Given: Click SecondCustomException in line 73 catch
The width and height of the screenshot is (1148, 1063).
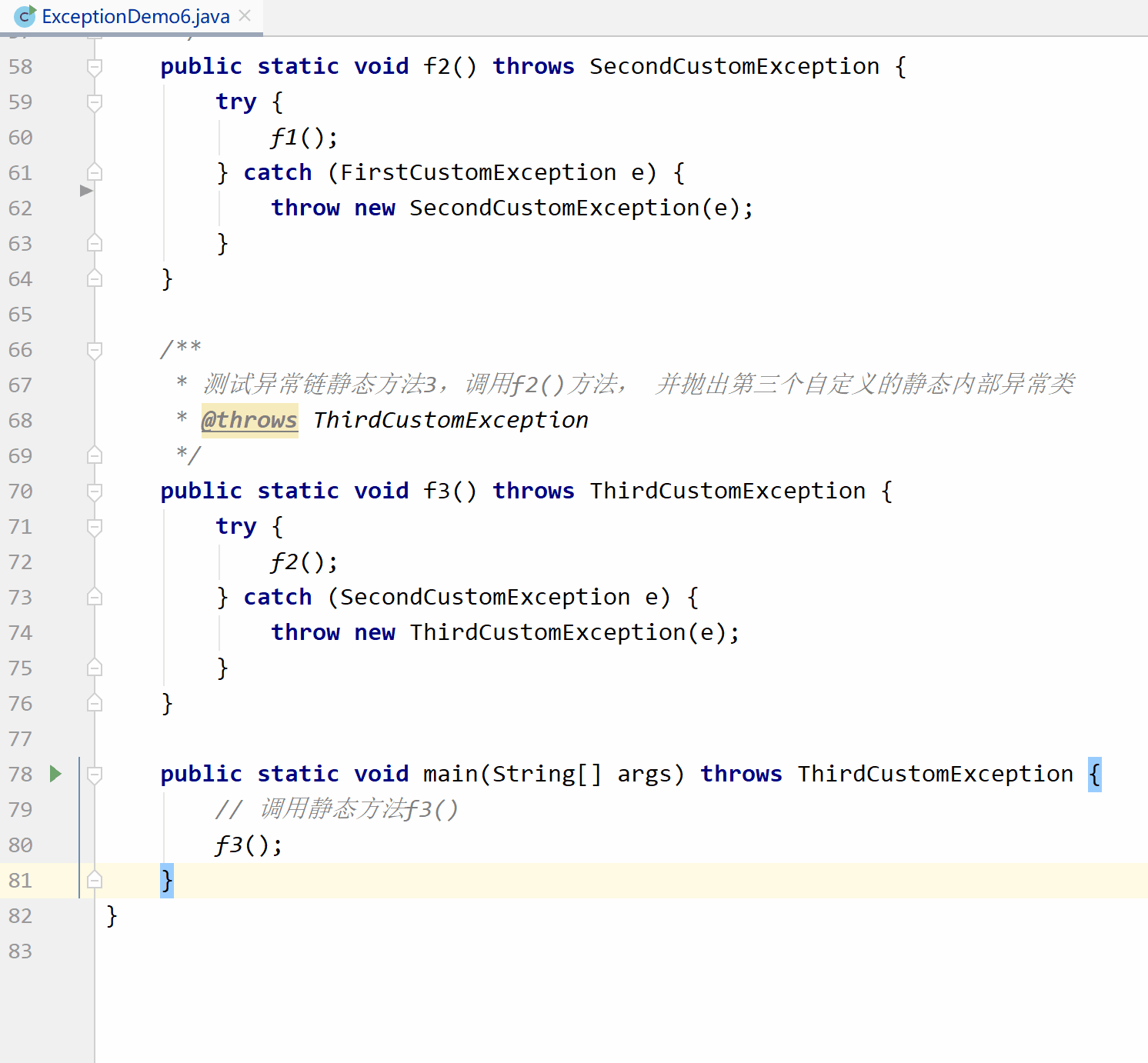Looking at the screenshot, I should tap(485, 597).
